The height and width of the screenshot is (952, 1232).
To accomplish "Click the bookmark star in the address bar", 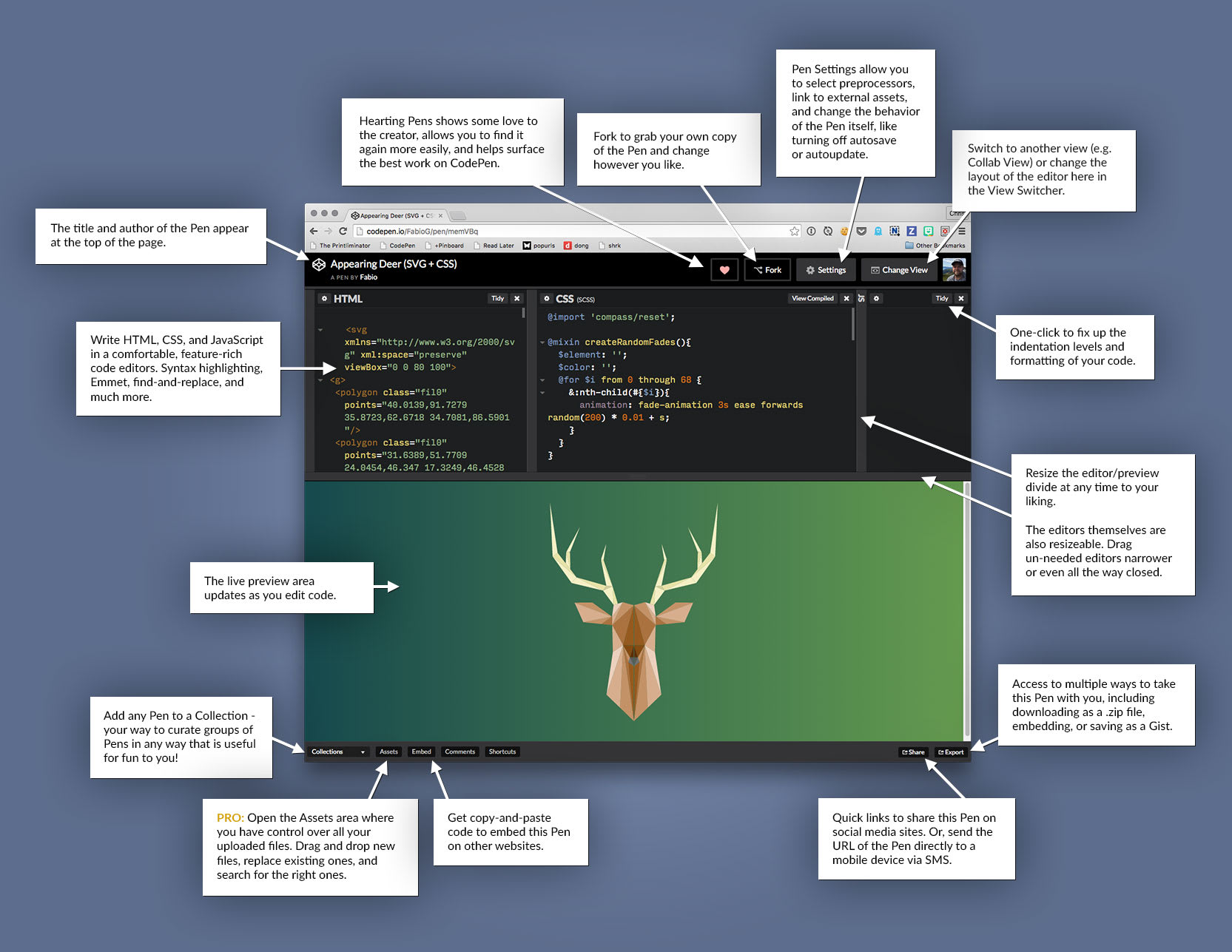I will [794, 231].
